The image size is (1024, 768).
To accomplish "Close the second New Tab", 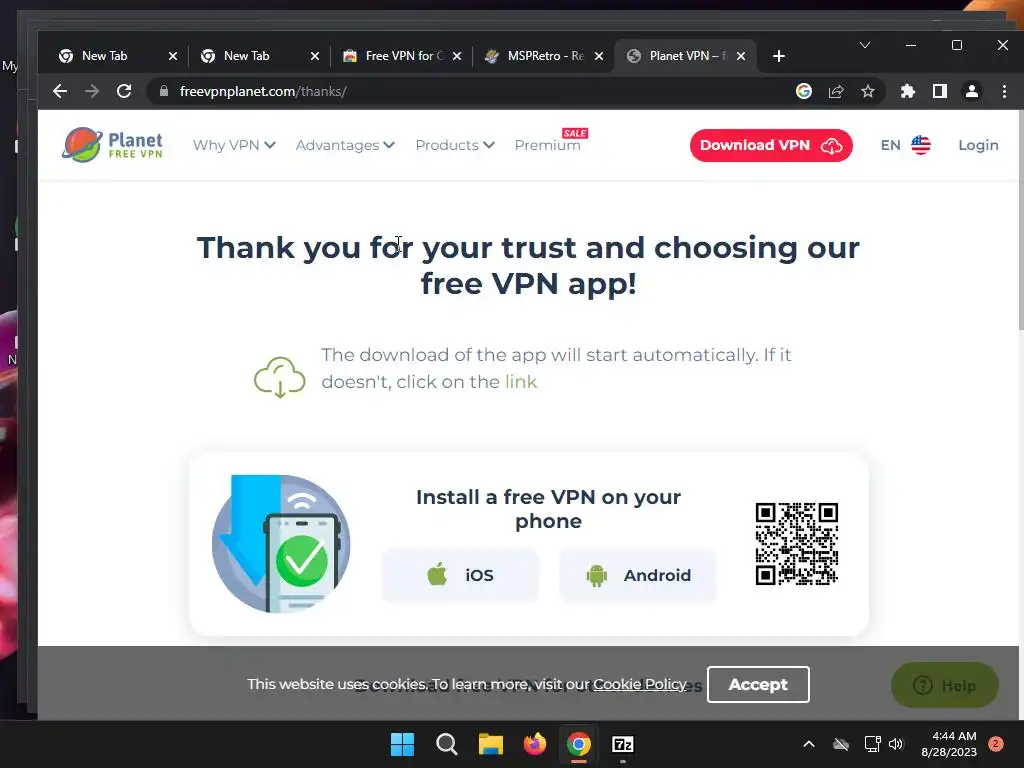I will [x=315, y=56].
